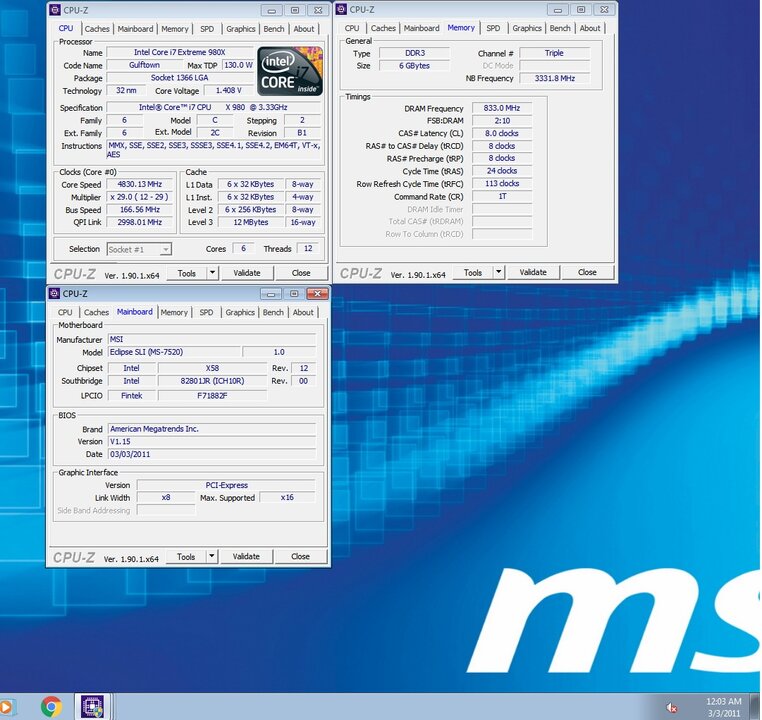Click Validate button in the Memory window
Screen dimensions: 762x720
(533, 272)
